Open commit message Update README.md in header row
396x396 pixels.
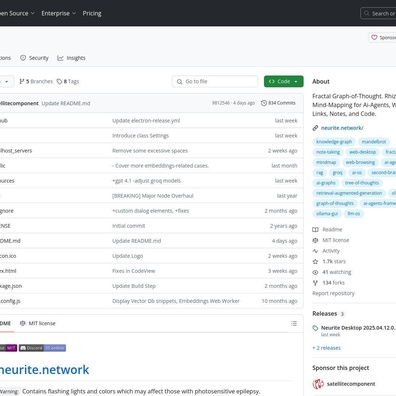tap(66, 103)
